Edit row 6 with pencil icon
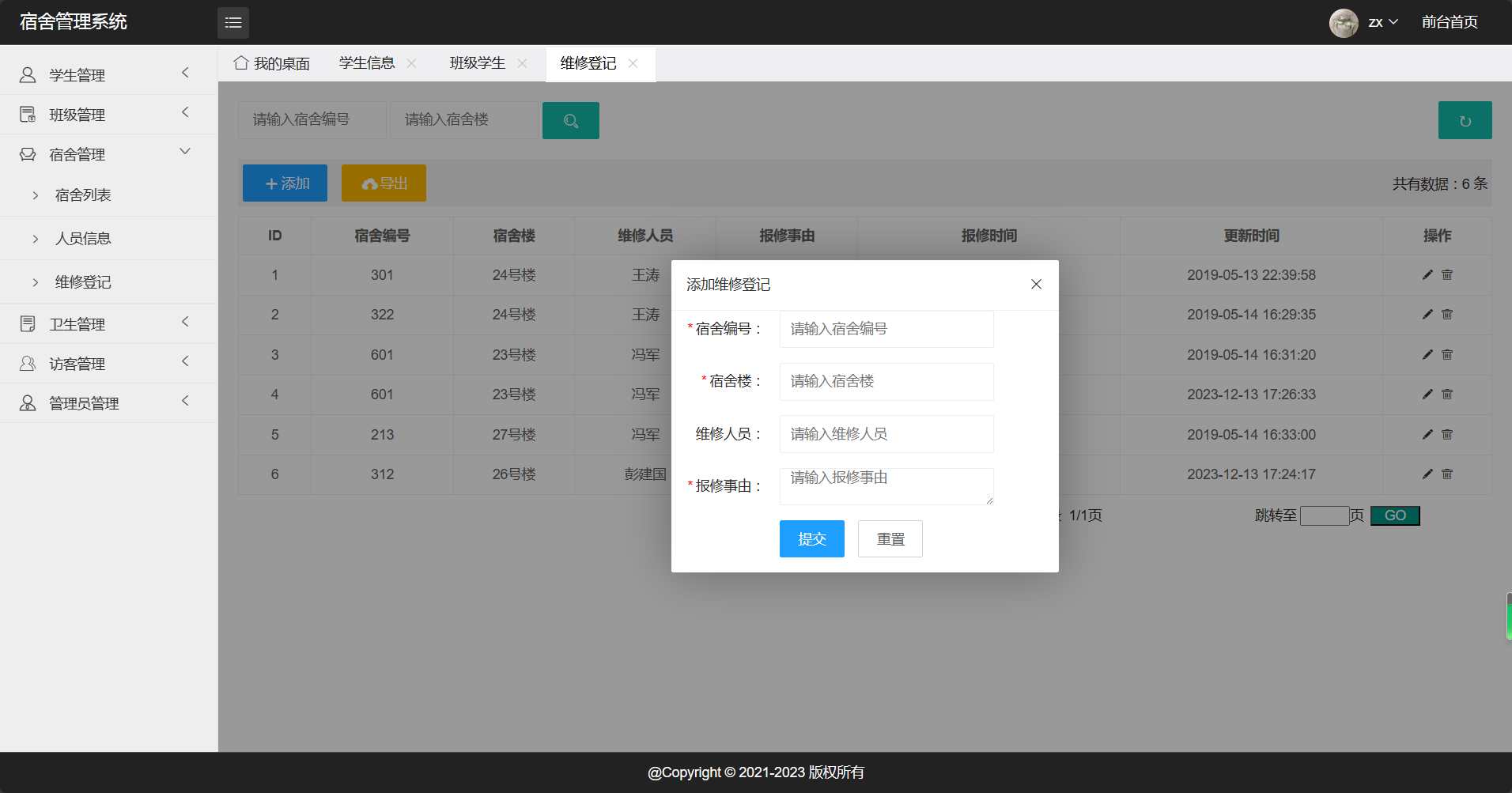This screenshot has height=793, width=1512. pyautogui.click(x=1427, y=474)
